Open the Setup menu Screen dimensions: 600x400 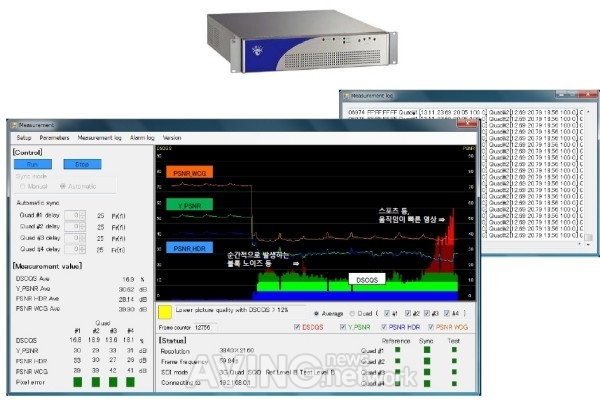click(x=24, y=138)
